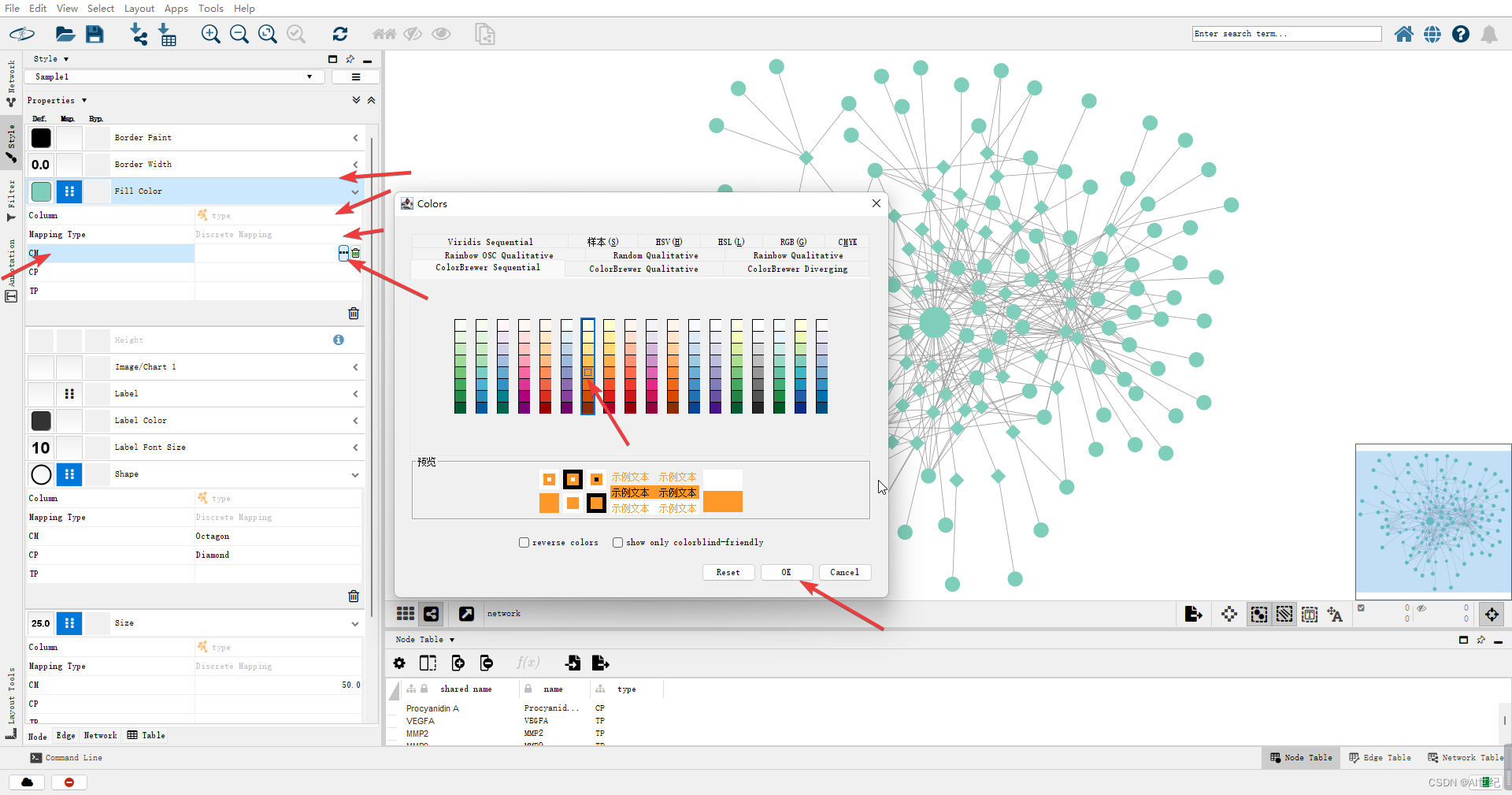Screen dimensions: 1512x795
Task: Open Sample1 style dropdown
Action: pos(174,77)
